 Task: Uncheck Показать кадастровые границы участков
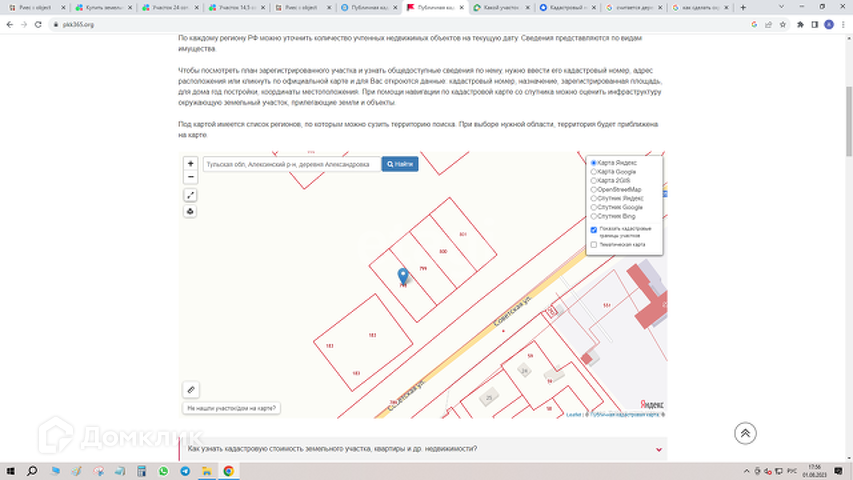click(594, 230)
